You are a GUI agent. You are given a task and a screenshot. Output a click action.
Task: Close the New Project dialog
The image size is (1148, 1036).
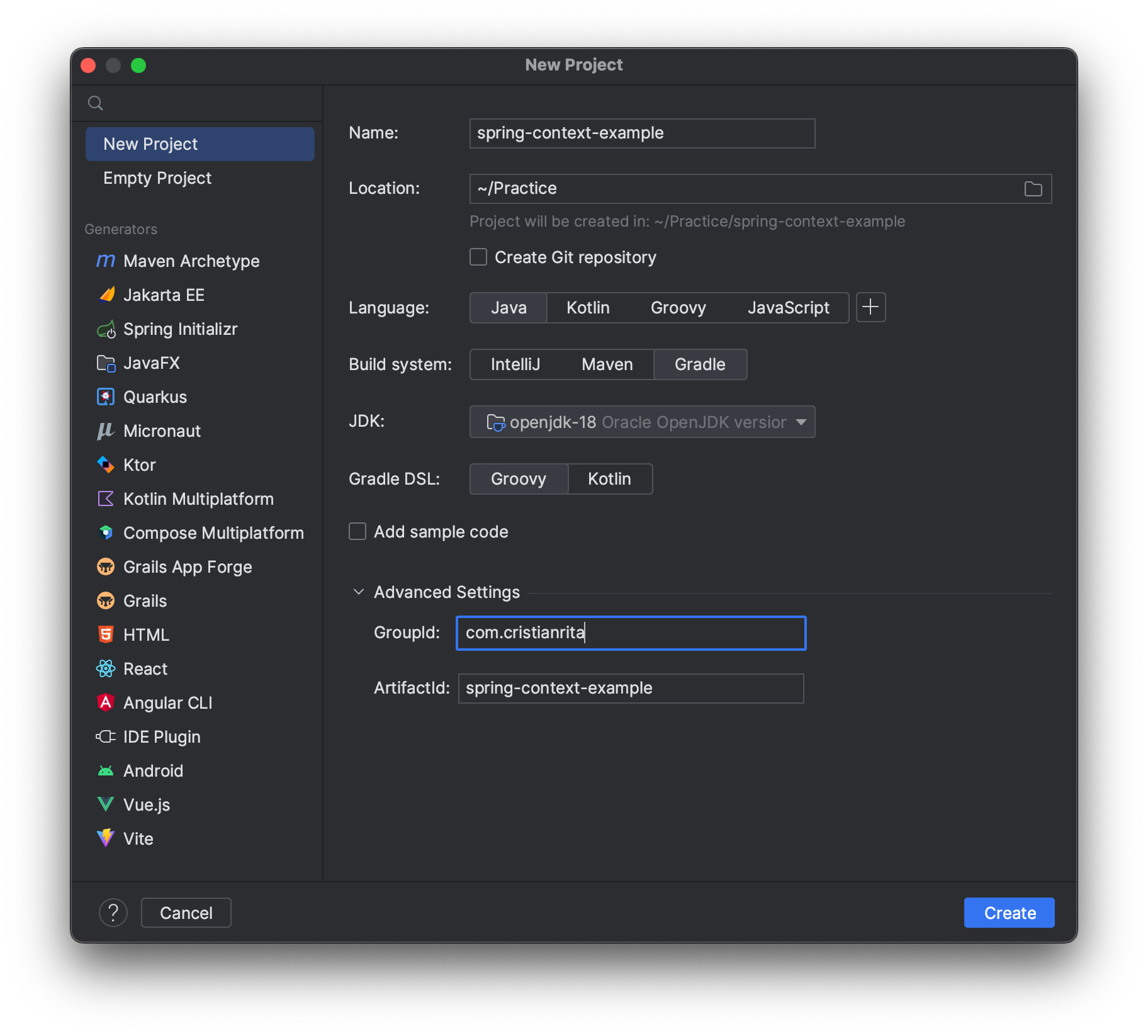(88, 65)
